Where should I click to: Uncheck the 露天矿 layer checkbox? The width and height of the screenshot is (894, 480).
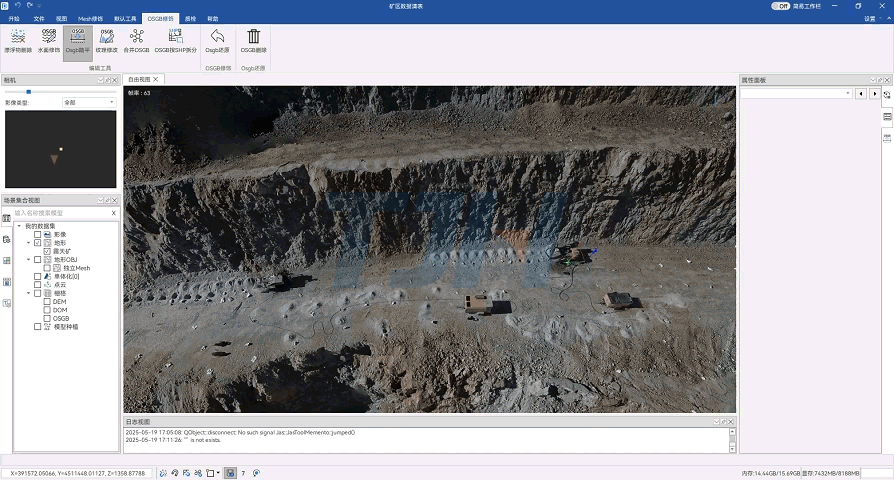[x=47, y=251]
